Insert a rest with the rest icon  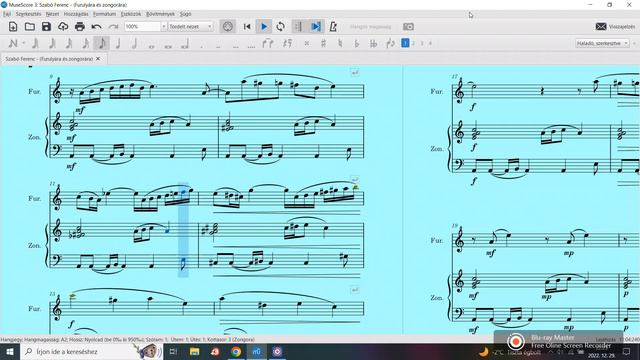(x=287, y=43)
